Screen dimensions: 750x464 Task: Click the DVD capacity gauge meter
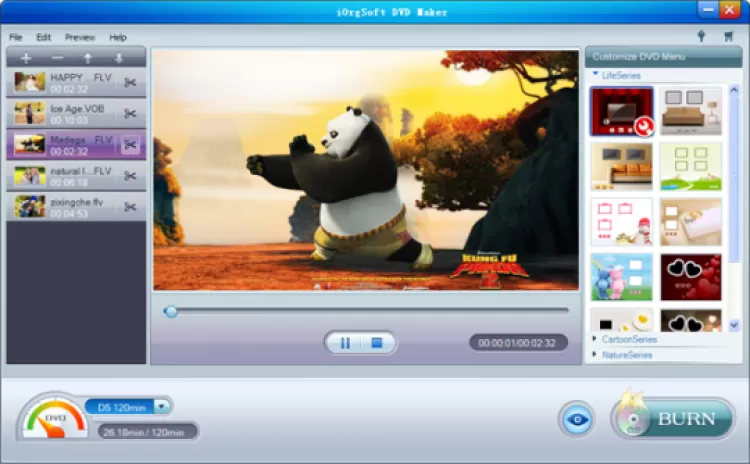point(54,417)
